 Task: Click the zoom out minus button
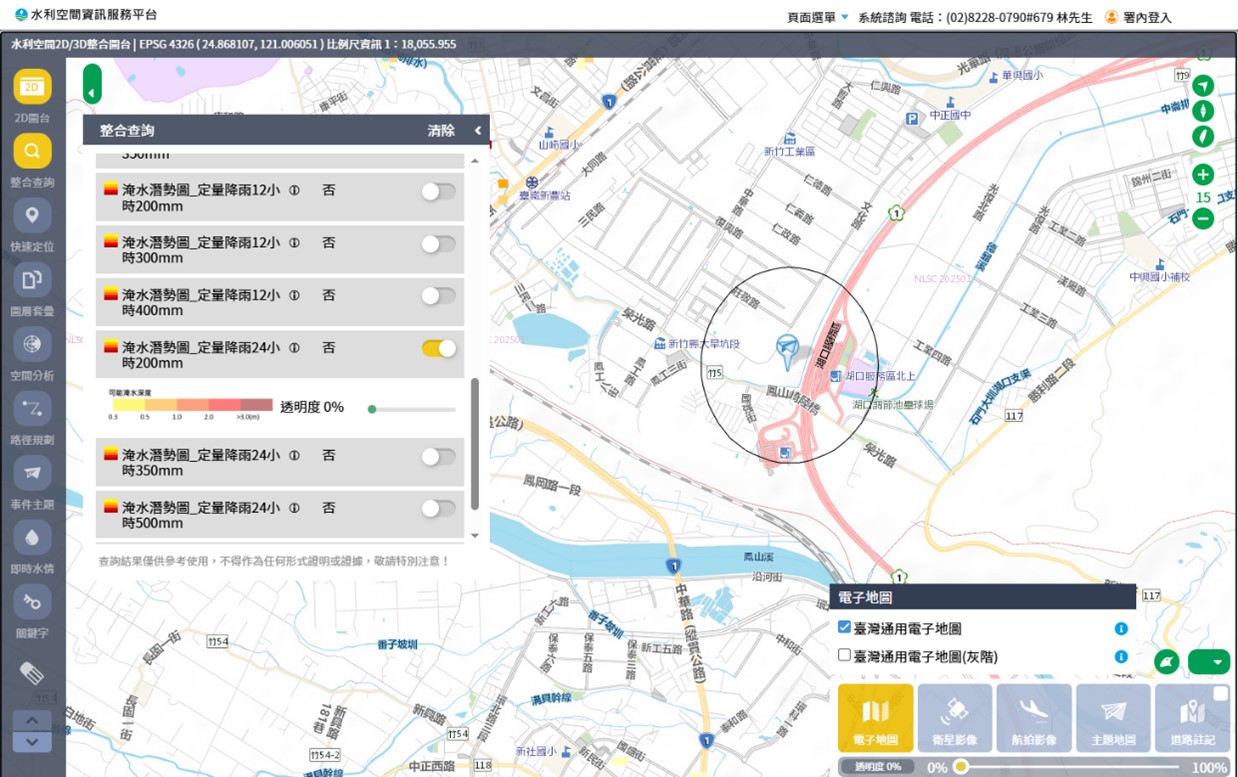[x=1203, y=219]
